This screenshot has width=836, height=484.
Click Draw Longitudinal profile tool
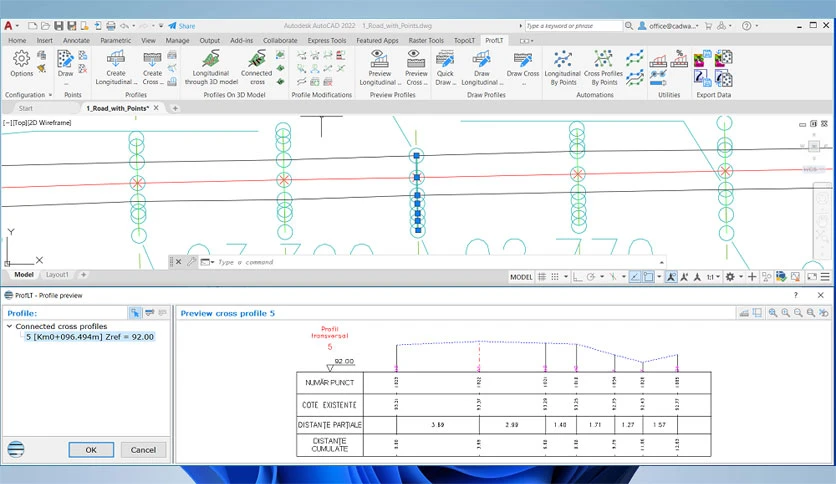[x=481, y=68]
